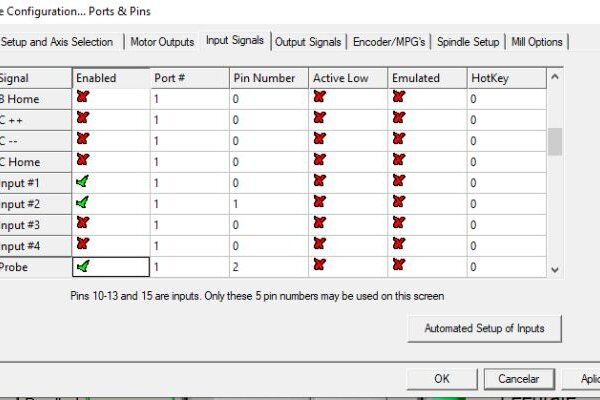This screenshot has height=400, width=600.
Task: Click Automated Setup of Inputs button
Action: point(485,328)
